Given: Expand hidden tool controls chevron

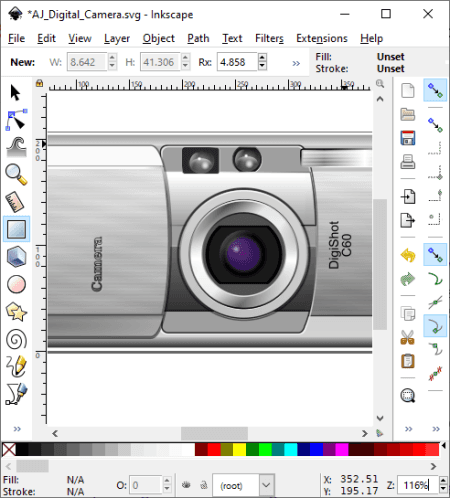Looking at the screenshot, I should (296, 63).
